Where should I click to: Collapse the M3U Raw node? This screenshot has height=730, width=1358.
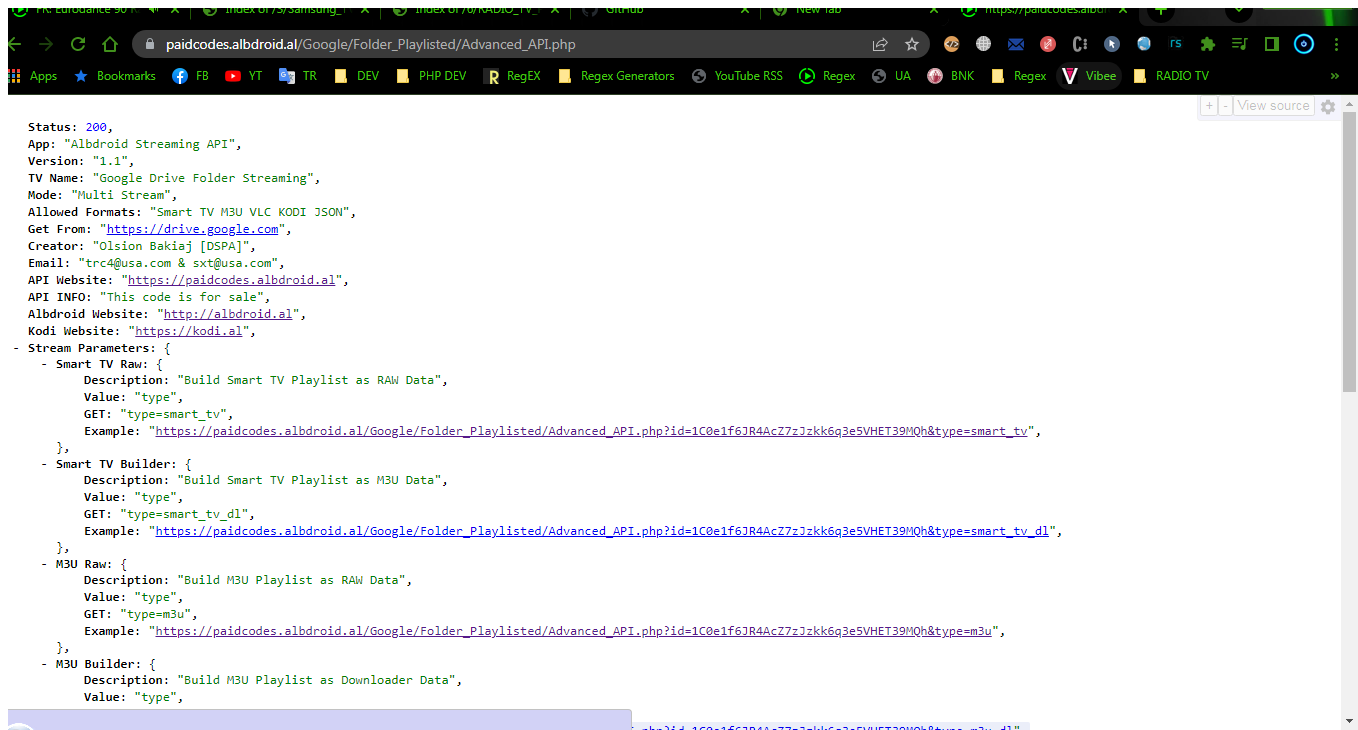point(45,564)
